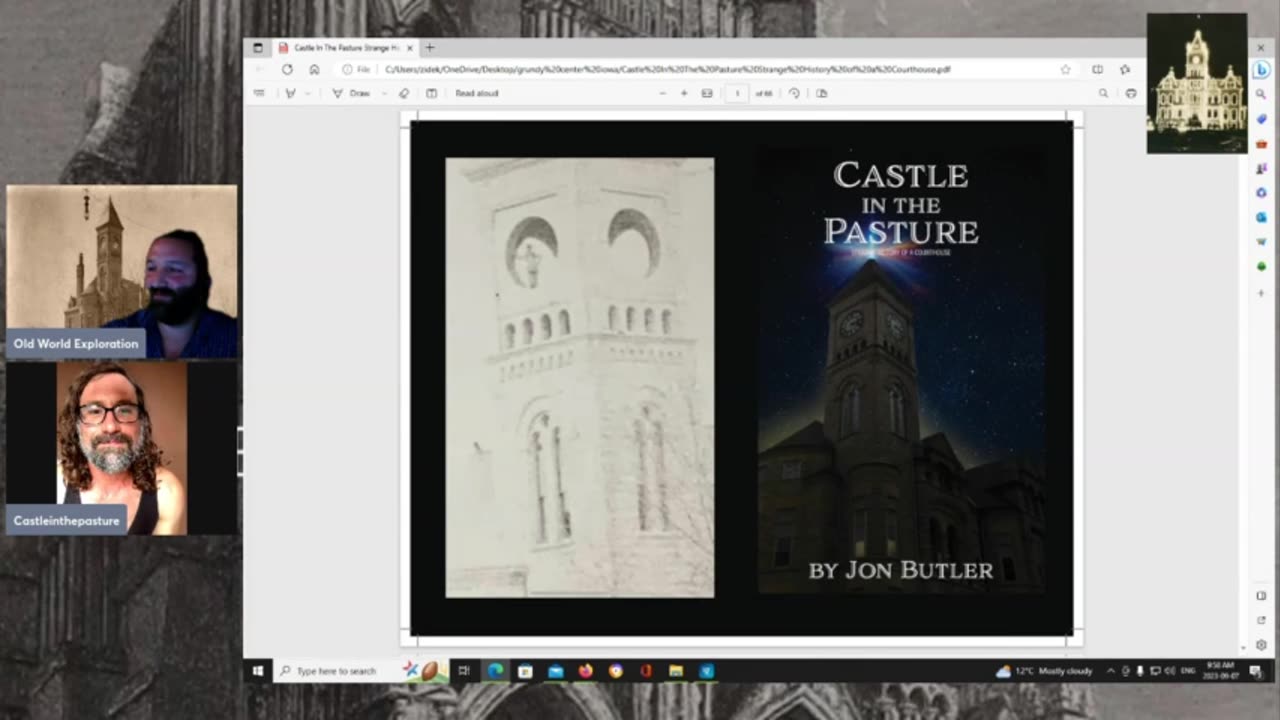Open the sidebar search icon
Screen dimensions: 1280x720
click(1262, 94)
